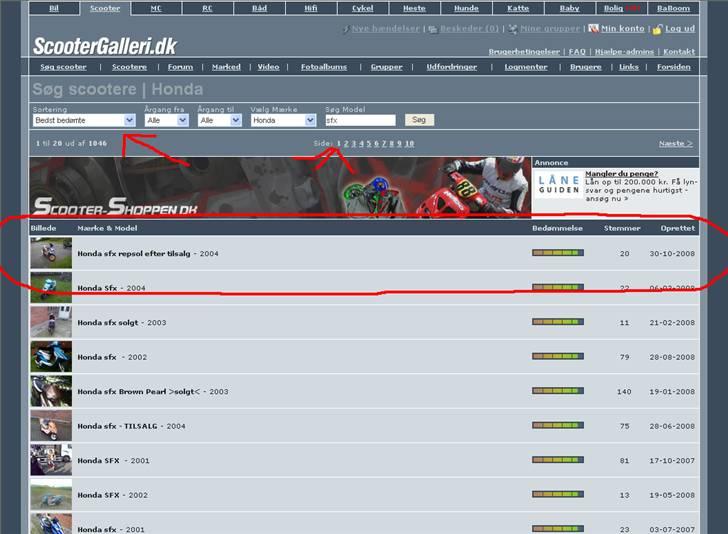Open the Fotoalbums menu item
The height and width of the screenshot is (534, 728).
pos(323,67)
